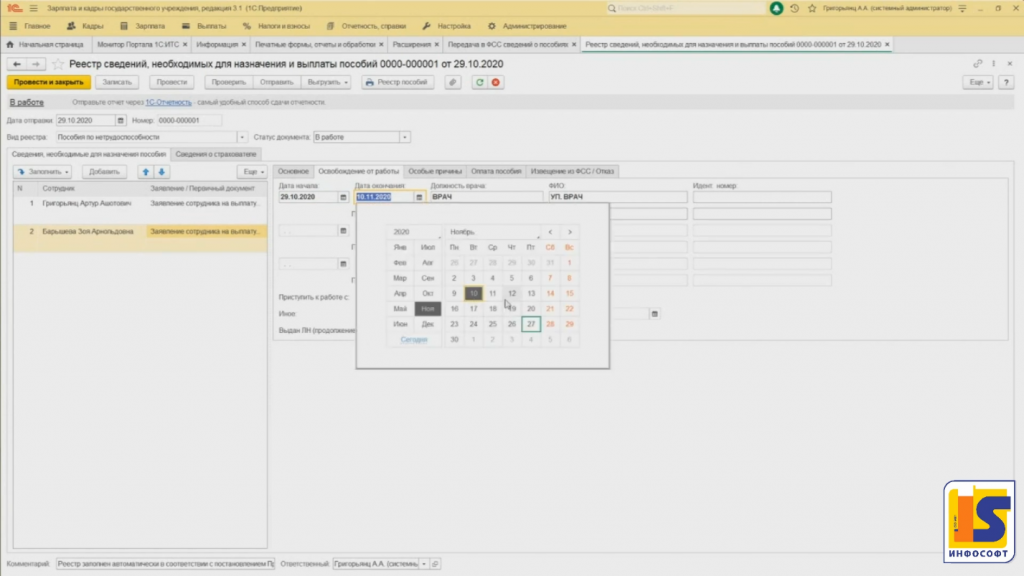Image resolution: width=1024 pixels, height=576 pixels.
Task: Move row up with the blue up arrow
Action: (146, 172)
